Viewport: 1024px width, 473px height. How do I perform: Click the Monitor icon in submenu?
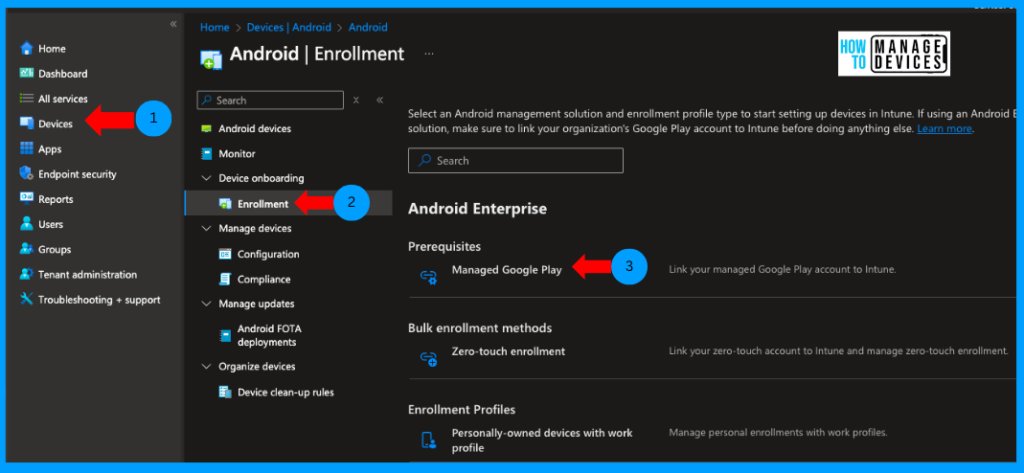[x=206, y=154]
